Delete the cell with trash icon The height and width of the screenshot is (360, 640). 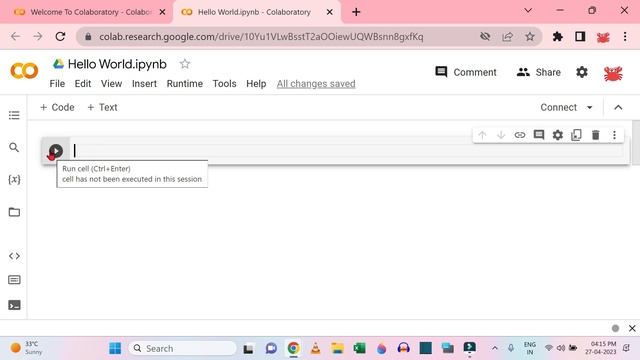596,135
